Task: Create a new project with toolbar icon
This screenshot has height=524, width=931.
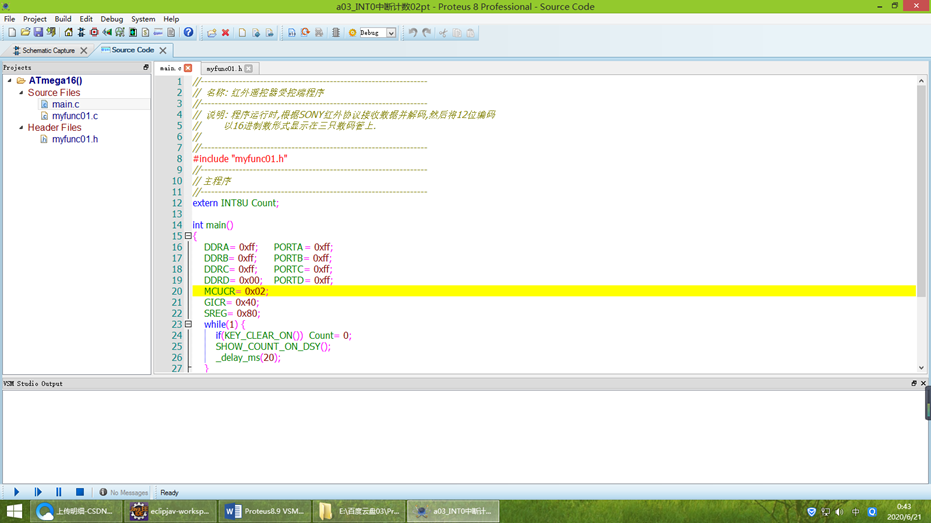Action: coord(12,33)
